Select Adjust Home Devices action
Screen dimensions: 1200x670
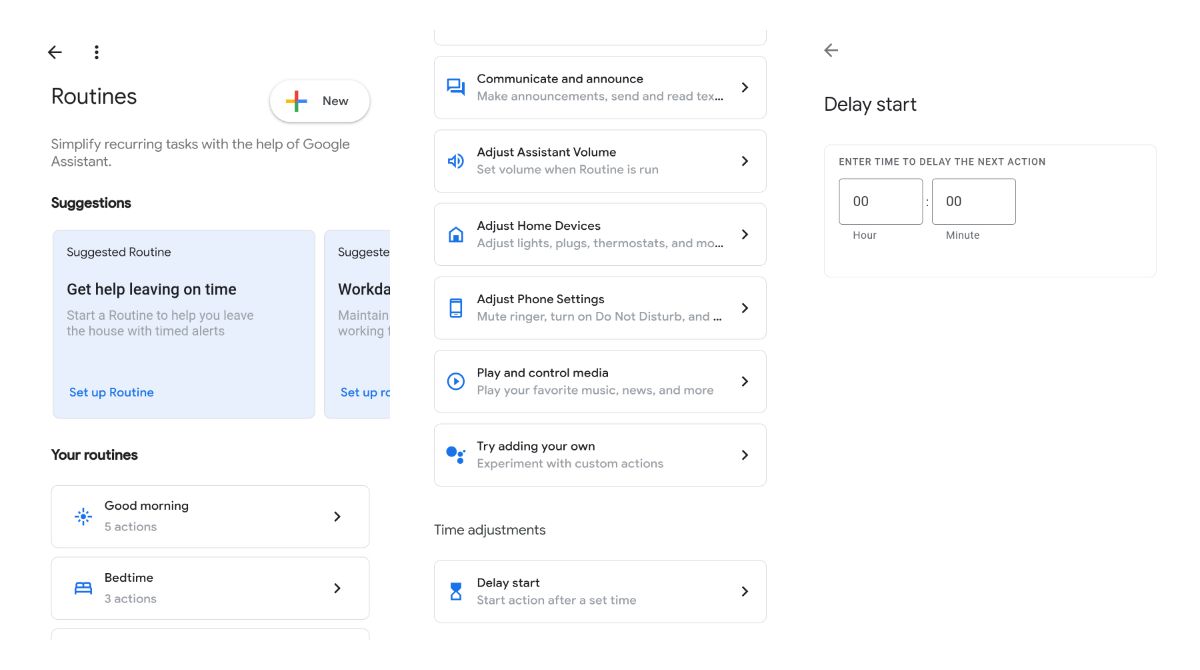point(600,234)
